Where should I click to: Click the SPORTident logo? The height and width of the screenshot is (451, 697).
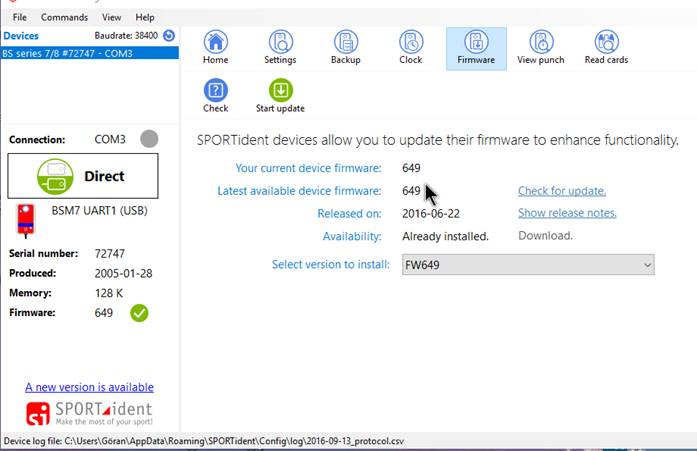[89, 413]
